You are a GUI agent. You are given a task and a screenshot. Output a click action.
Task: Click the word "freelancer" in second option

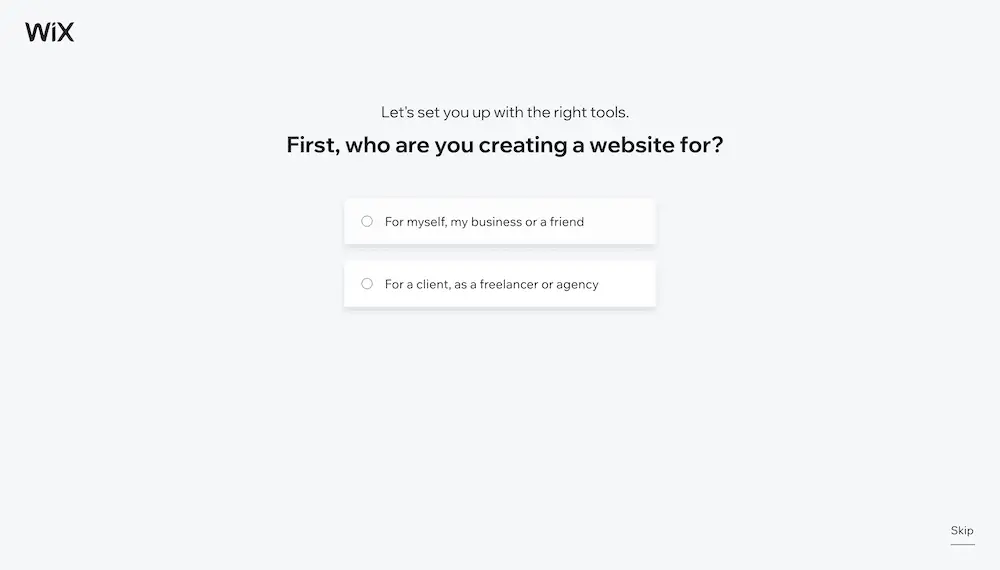coord(509,284)
